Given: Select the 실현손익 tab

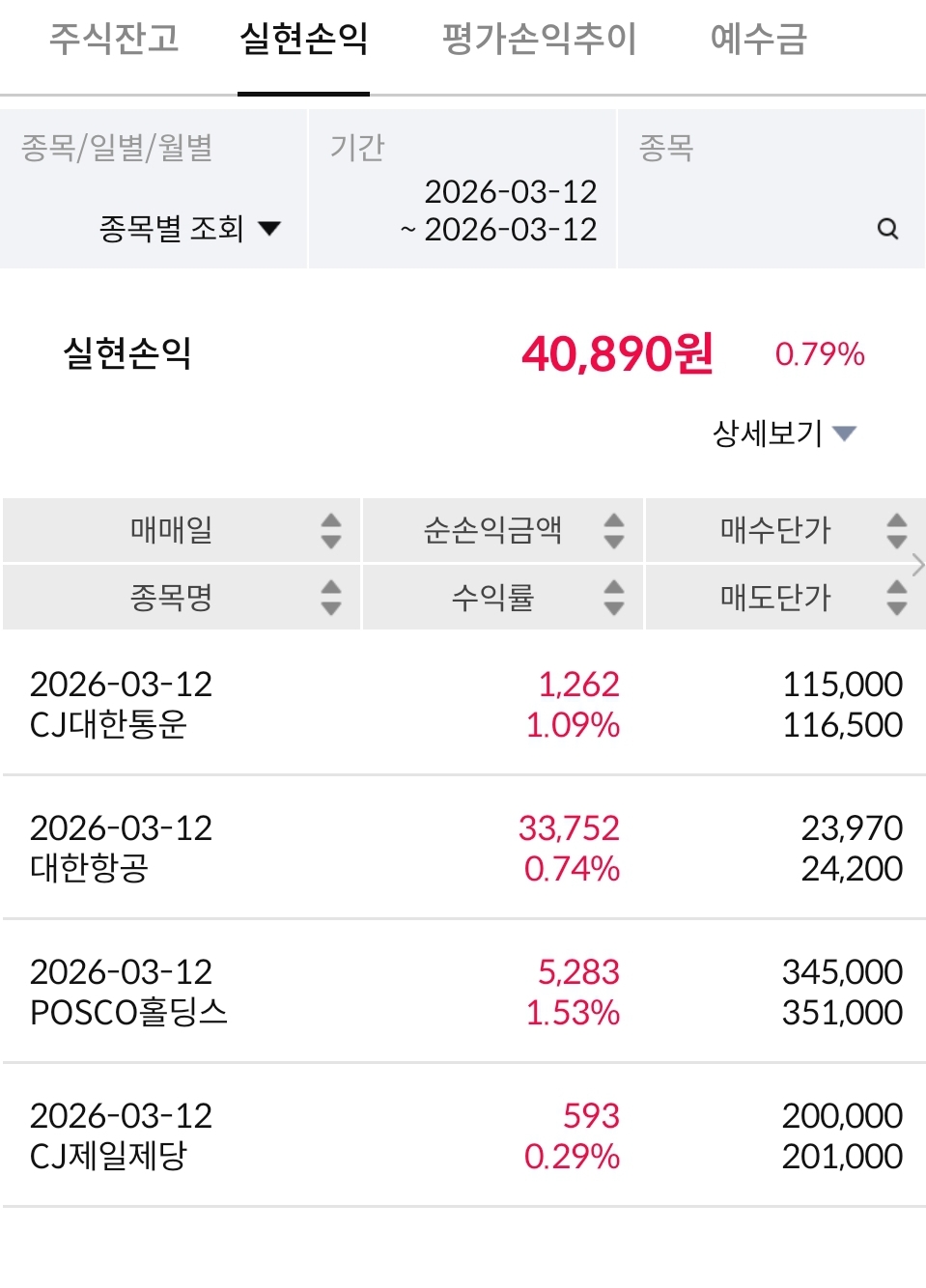Looking at the screenshot, I should point(303,40).
